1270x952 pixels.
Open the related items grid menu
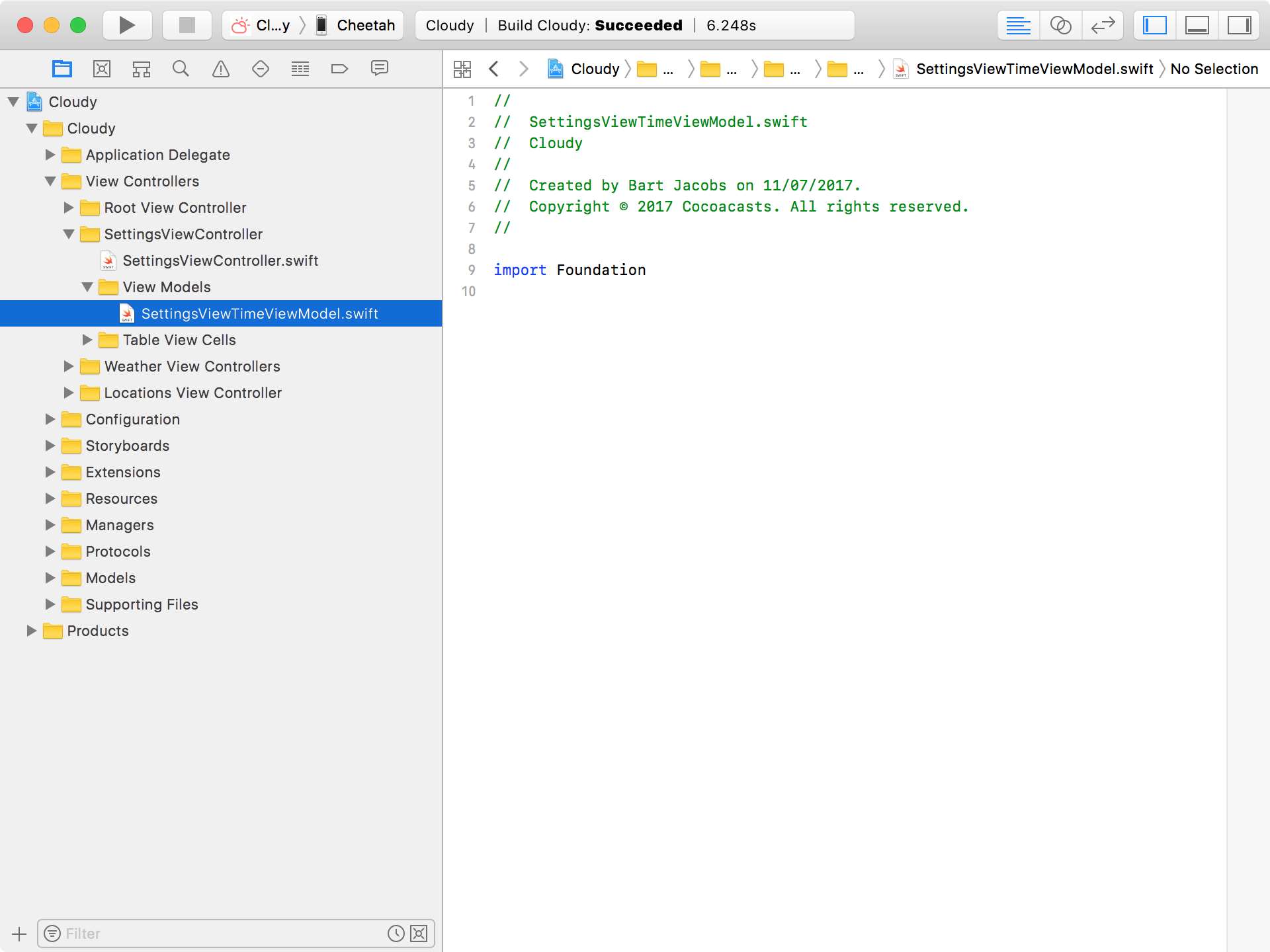(x=462, y=69)
